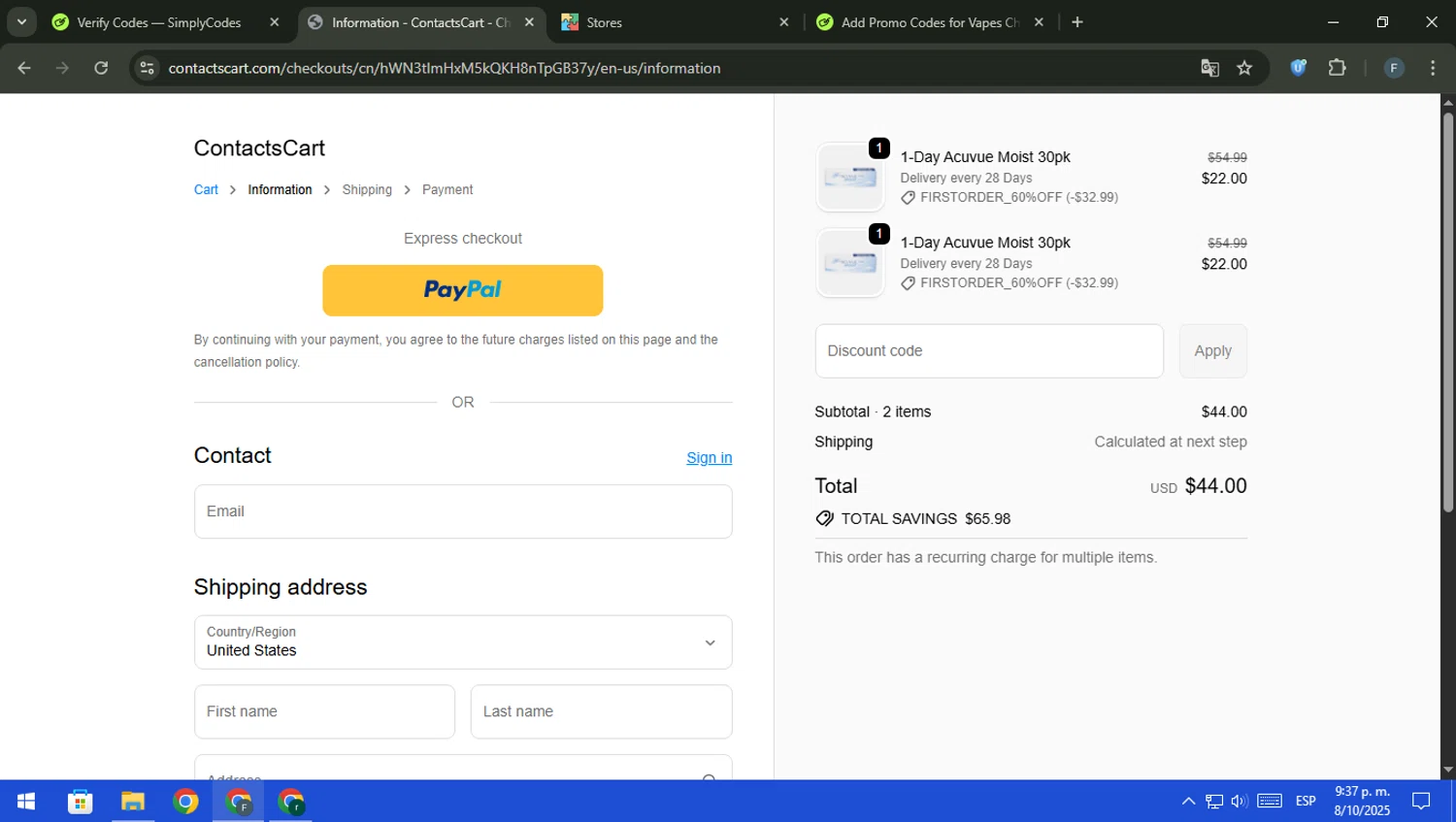Click the Sign in link
This screenshot has height=822, width=1456.
710,458
